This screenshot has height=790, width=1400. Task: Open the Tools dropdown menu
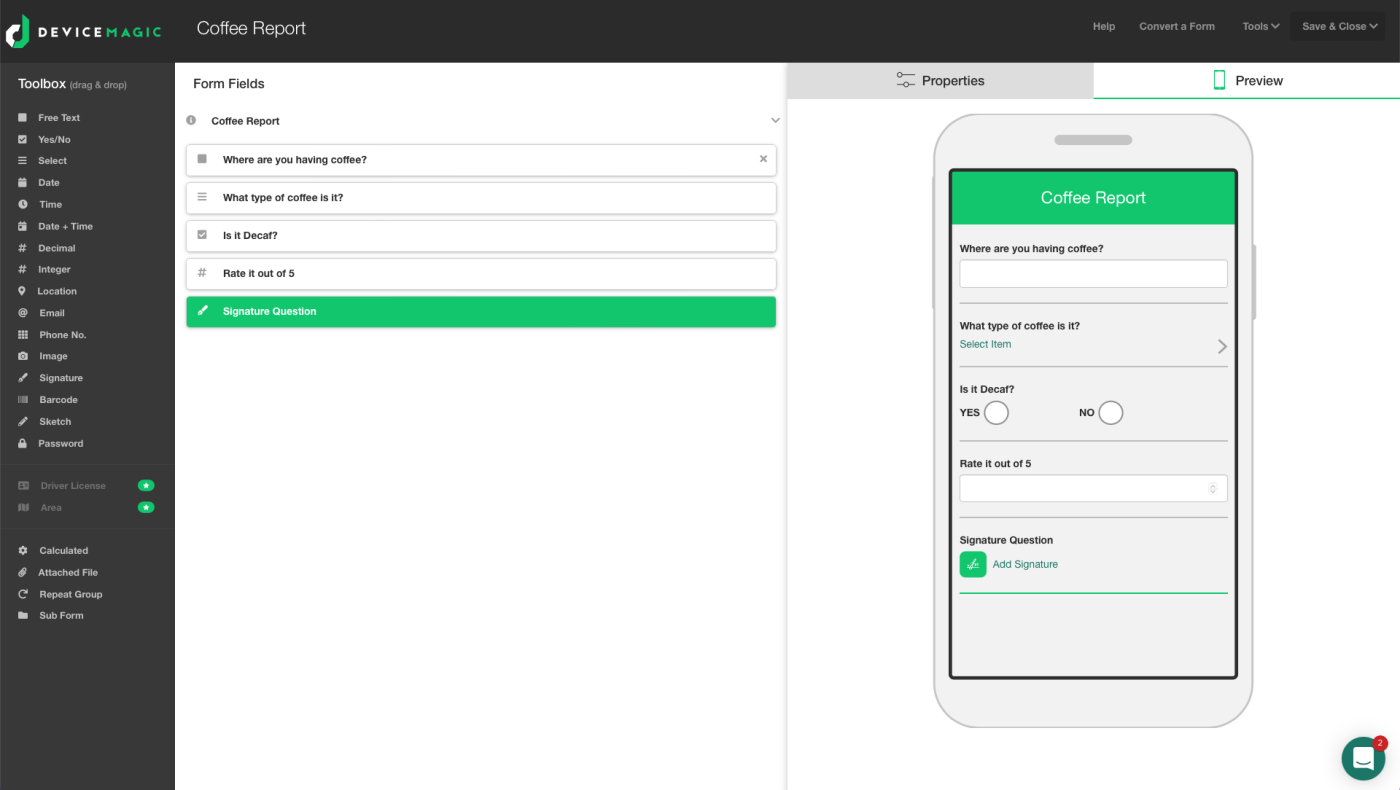click(x=1260, y=27)
